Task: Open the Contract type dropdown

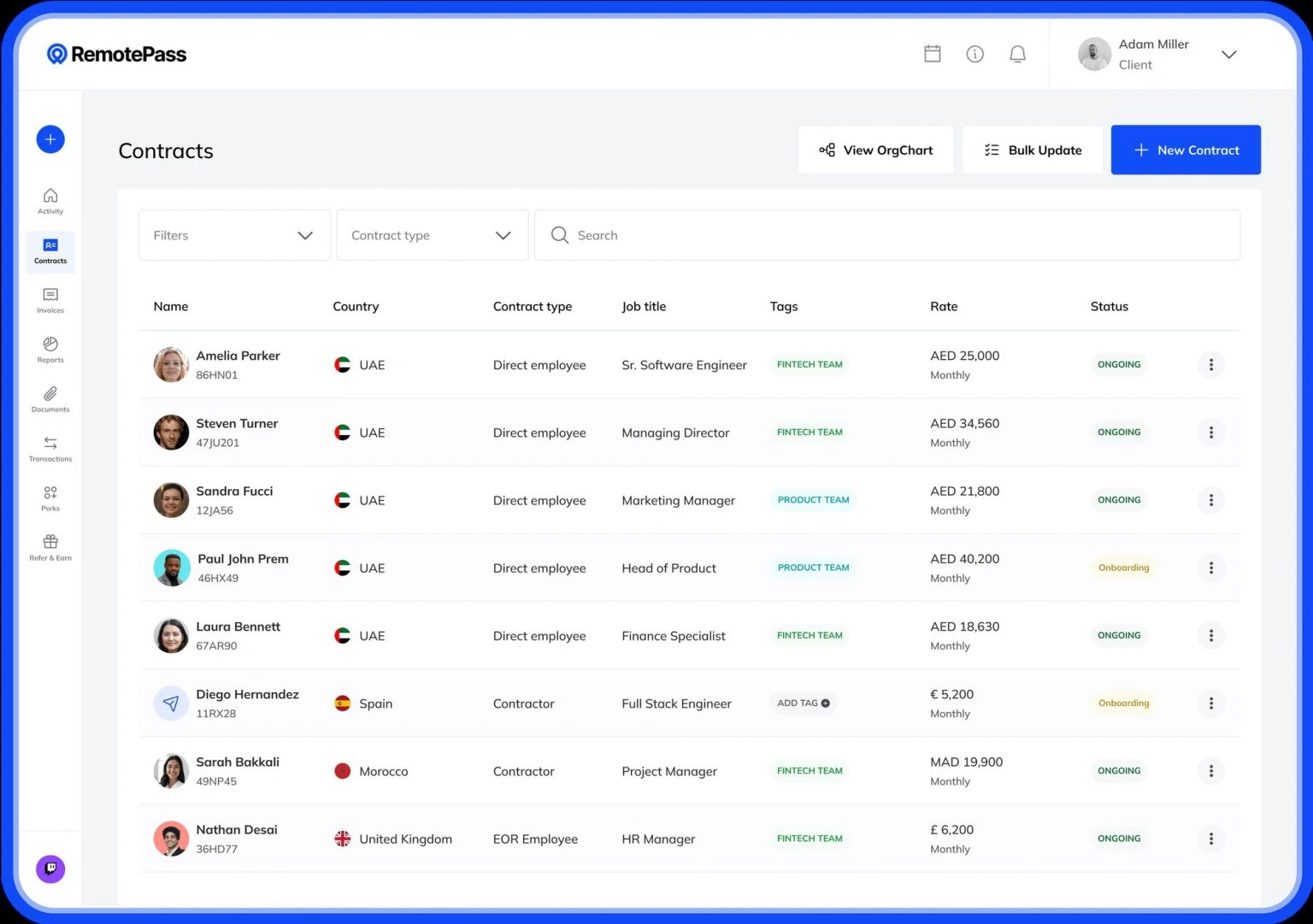Action: pos(432,235)
